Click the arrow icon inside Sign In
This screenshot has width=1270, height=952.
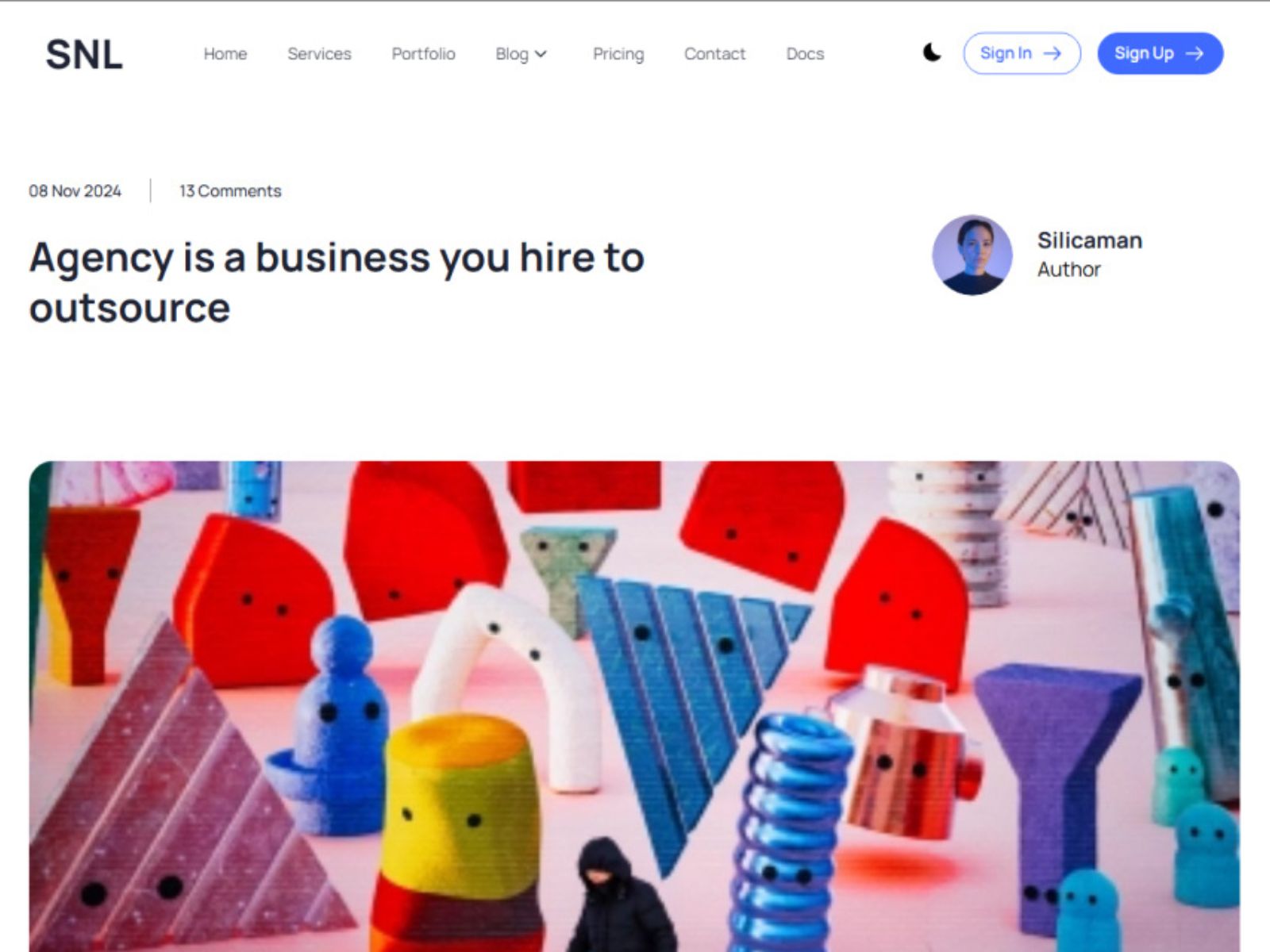[1053, 53]
